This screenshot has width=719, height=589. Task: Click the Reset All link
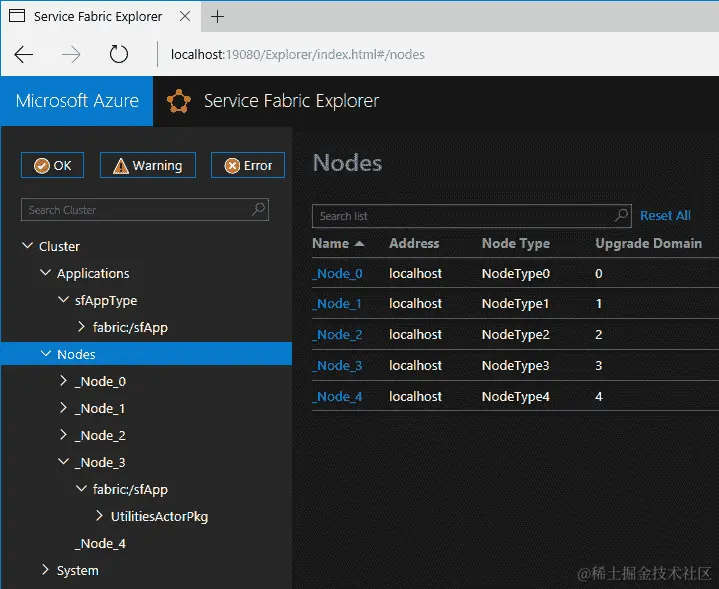pyautogui.click(x=665, y=216)
